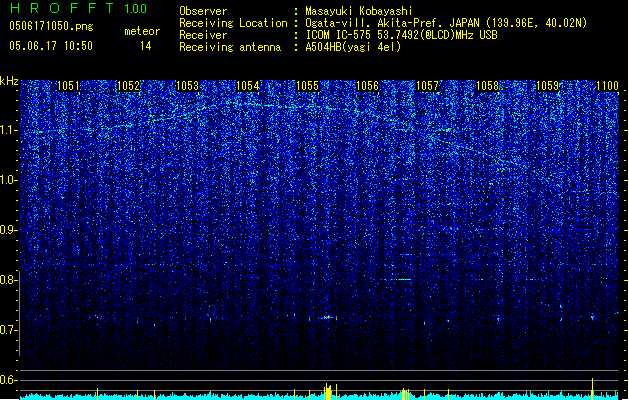Click the 0.9 kHz axis label

(x=9, y=230)
